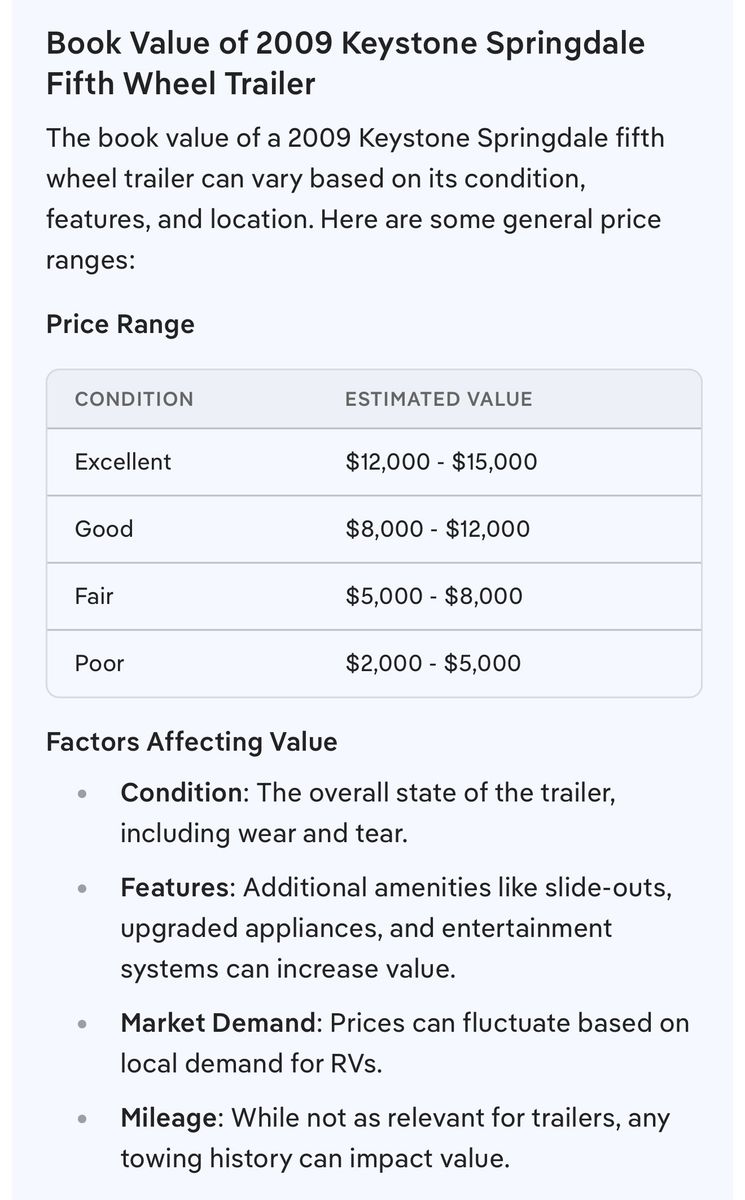Click the Book Value of 2009 Keystone Springdale heading

(345, 64)
